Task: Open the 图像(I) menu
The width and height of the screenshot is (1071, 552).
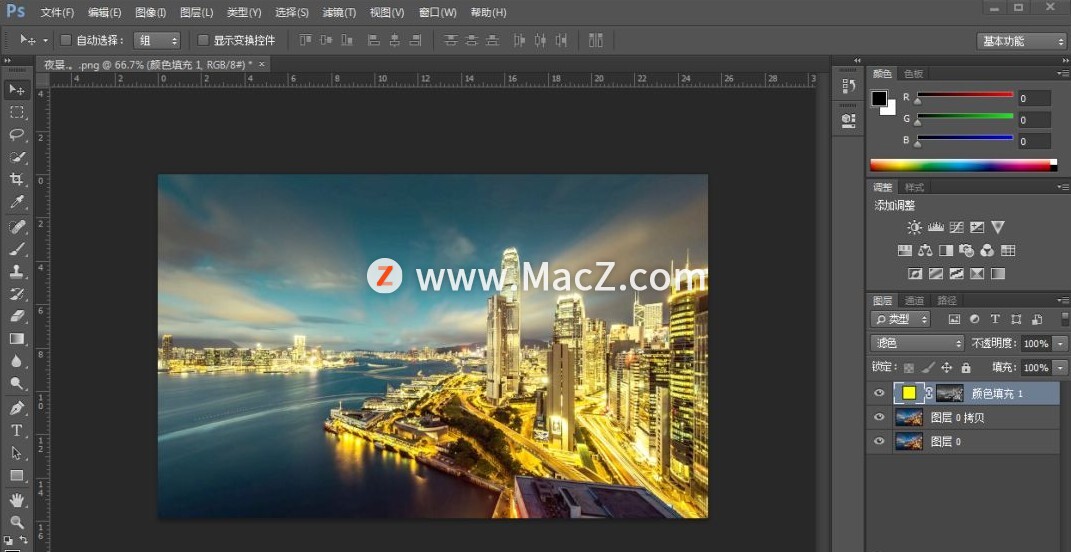Action: [151, 13]
